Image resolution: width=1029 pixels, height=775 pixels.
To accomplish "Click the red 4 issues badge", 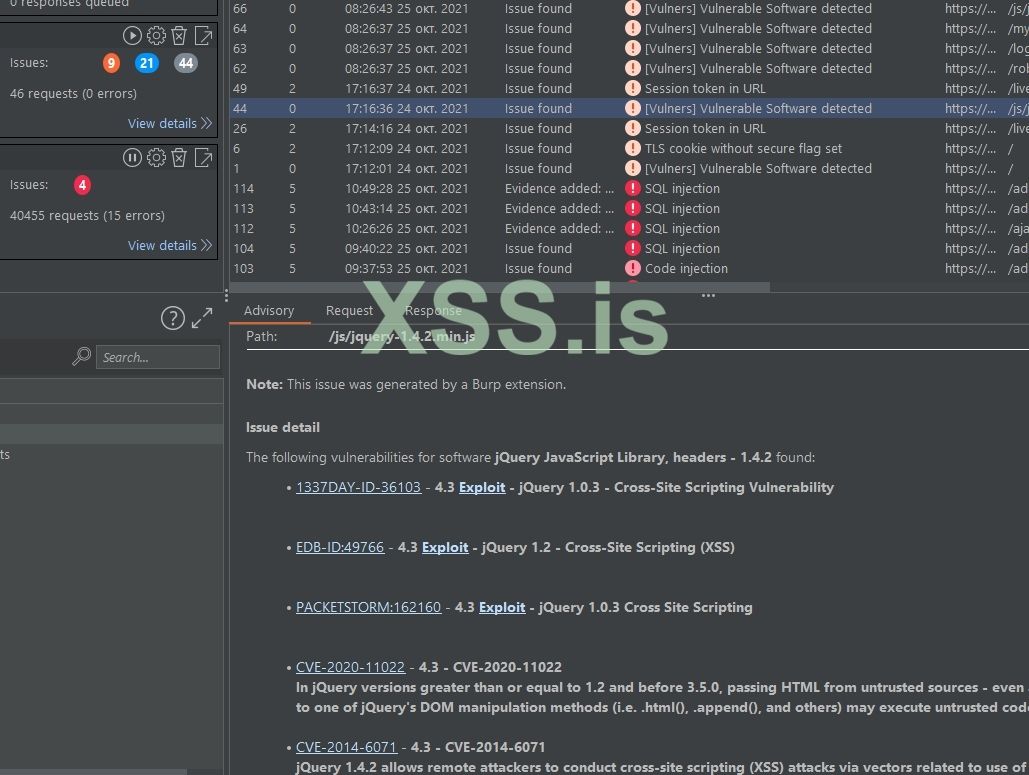I will pos(82,185).
